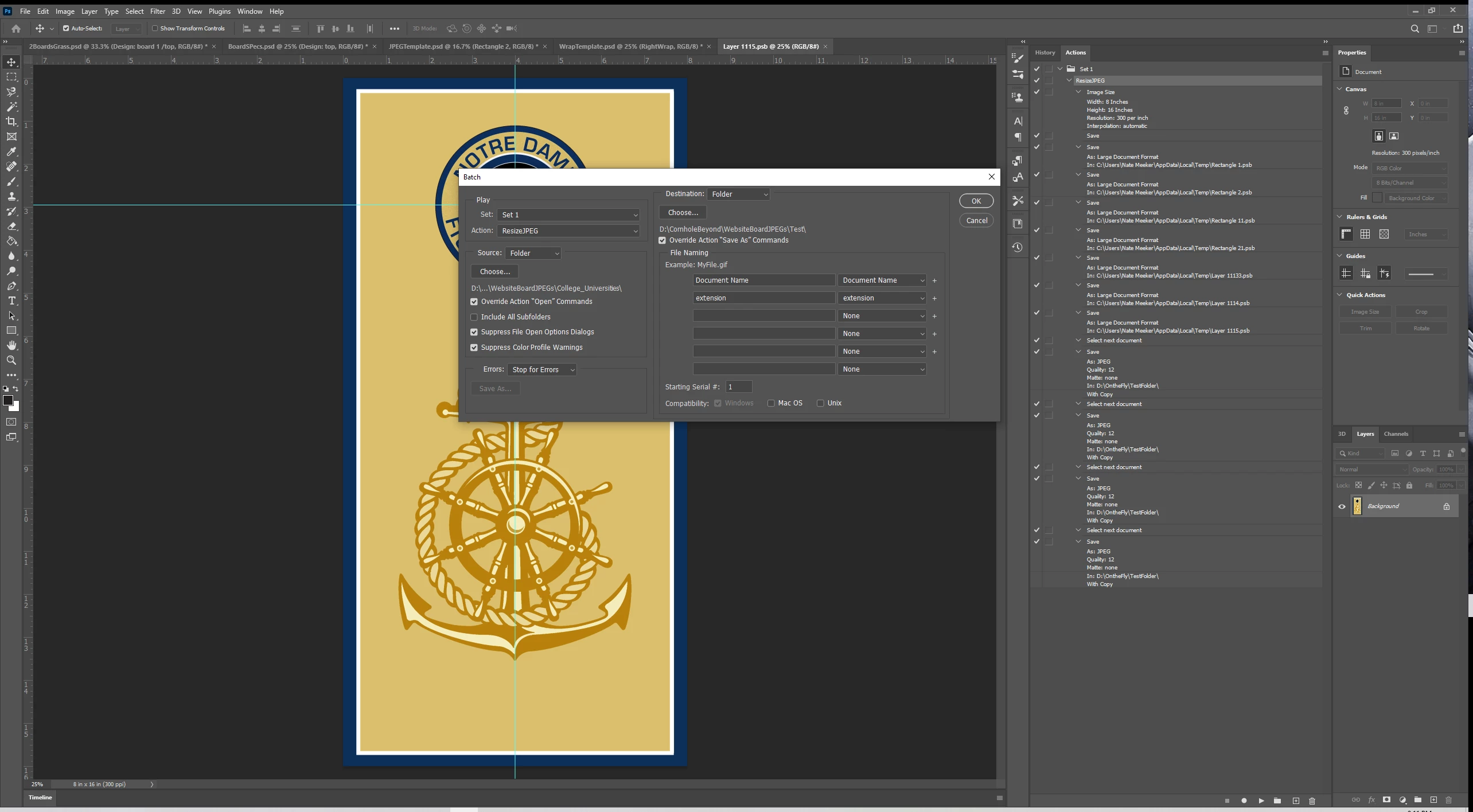The height and width of the screenshot is (812, 1473).
Task: Click the delete trash icon in Actions panel
Action: tap(1312, 801)
